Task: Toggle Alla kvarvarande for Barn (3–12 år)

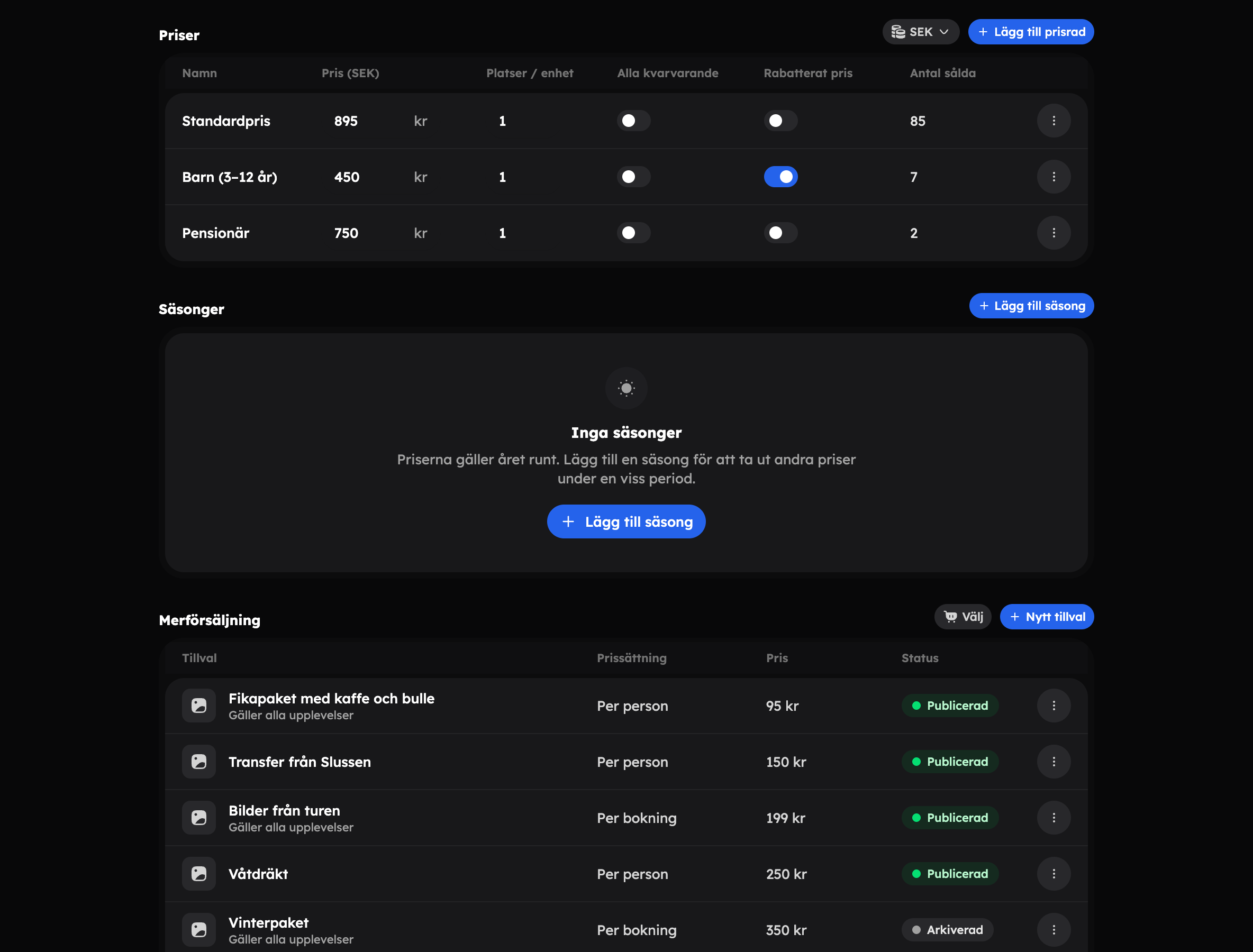Action: [633, 177]
